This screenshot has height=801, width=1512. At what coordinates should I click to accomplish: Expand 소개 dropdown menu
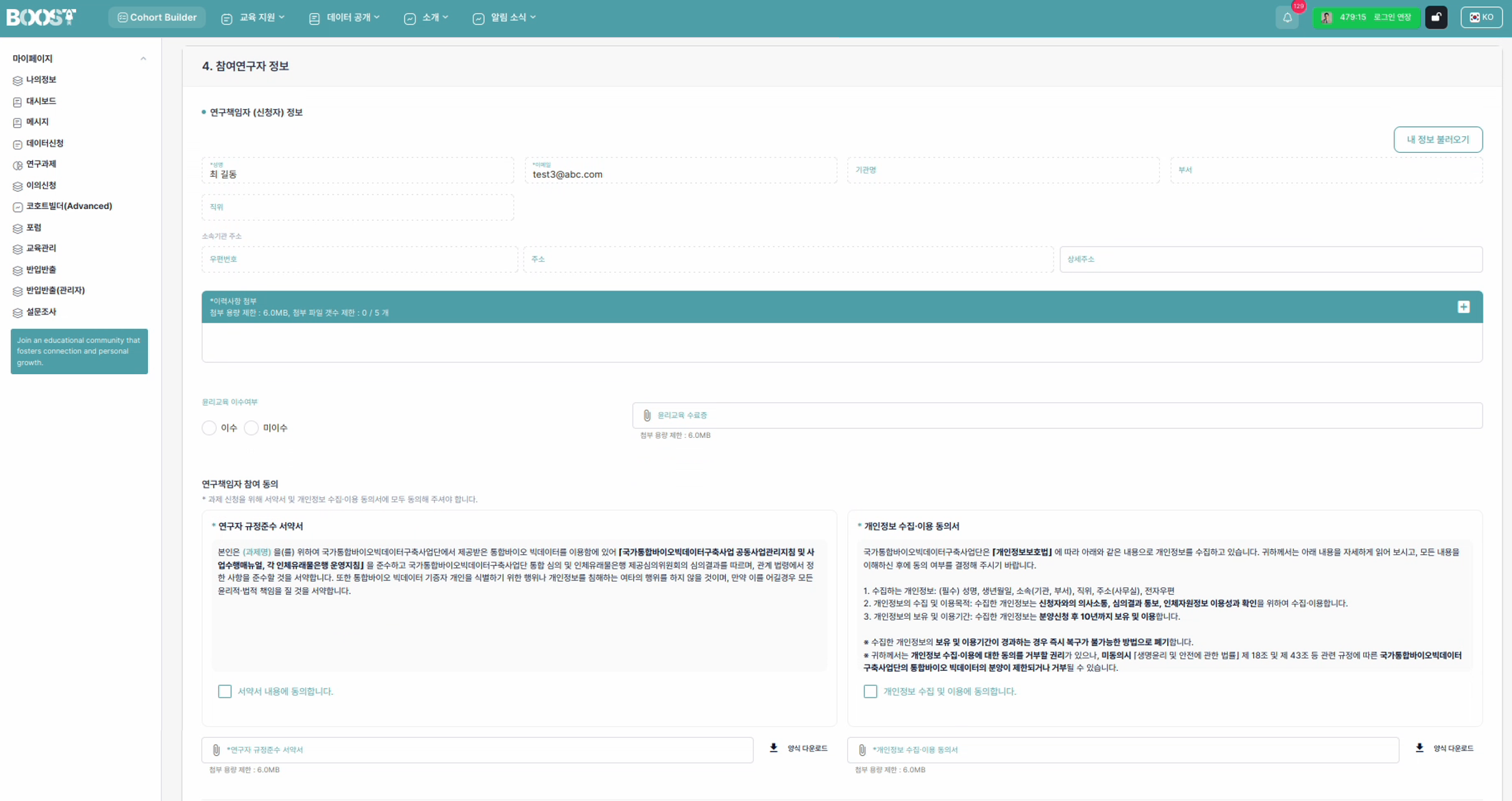[x=426, y=18]
